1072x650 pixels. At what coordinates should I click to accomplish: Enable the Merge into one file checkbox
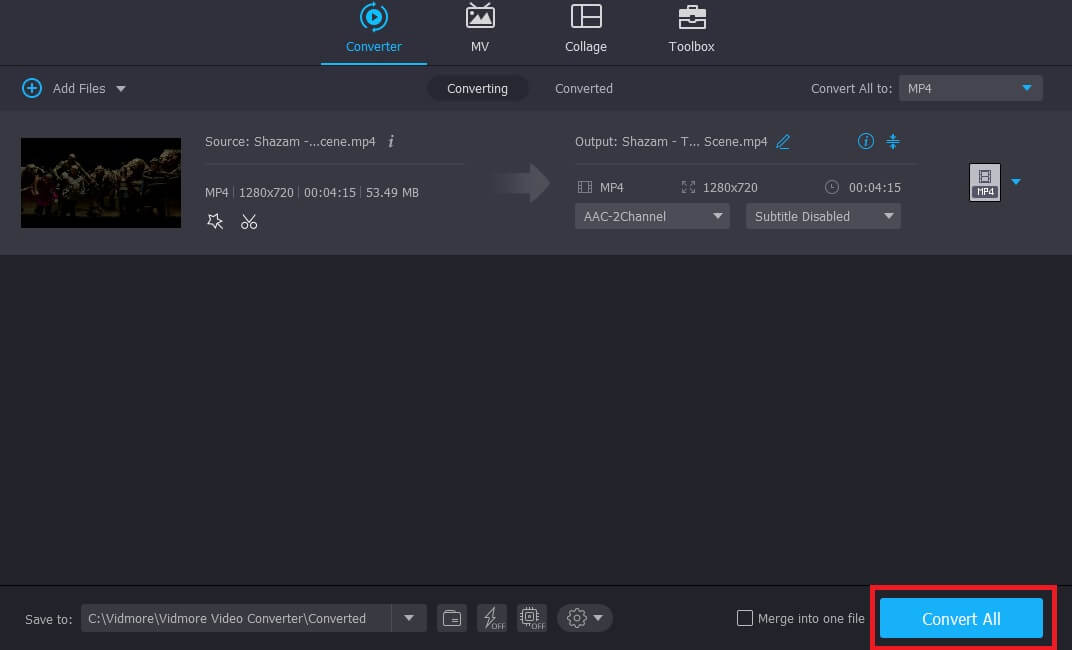click(745, 618)
